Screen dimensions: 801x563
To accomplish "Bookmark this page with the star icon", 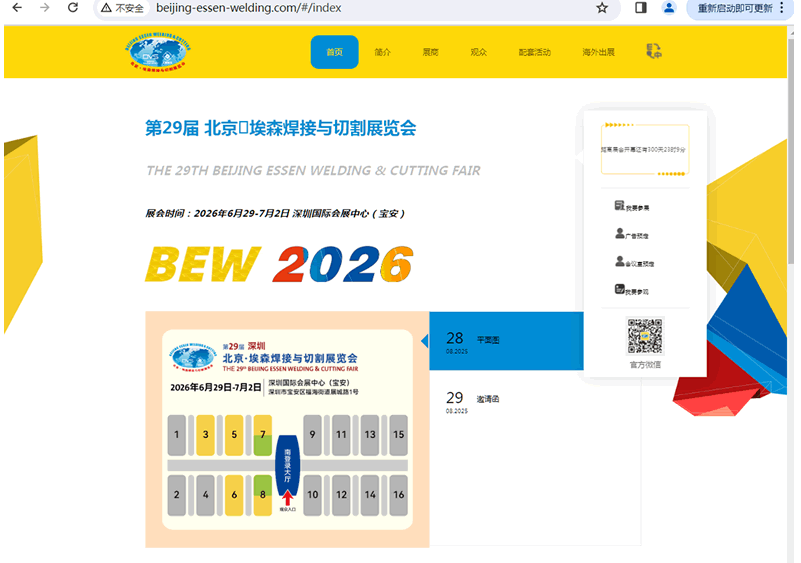I will click(x=602, y=8).
